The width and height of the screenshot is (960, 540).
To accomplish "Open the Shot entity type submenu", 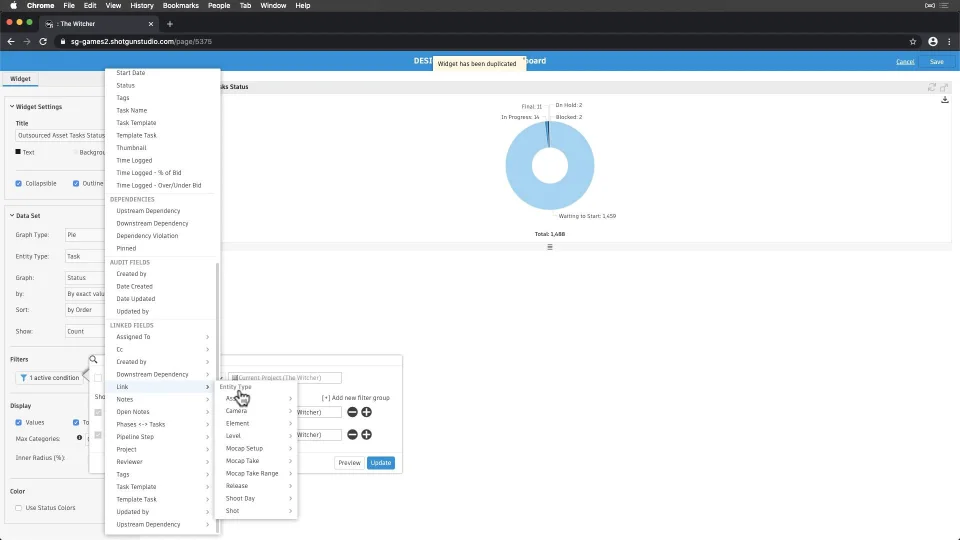I will click(x=257, y=511).
